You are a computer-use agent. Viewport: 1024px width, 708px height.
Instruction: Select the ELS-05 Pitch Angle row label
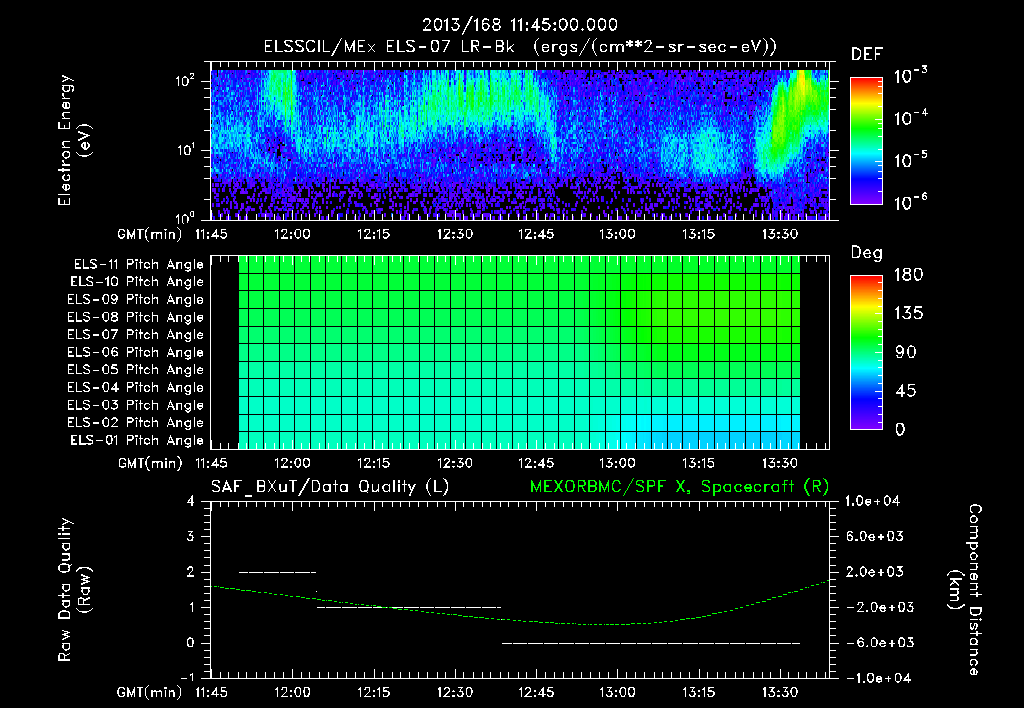136,370
